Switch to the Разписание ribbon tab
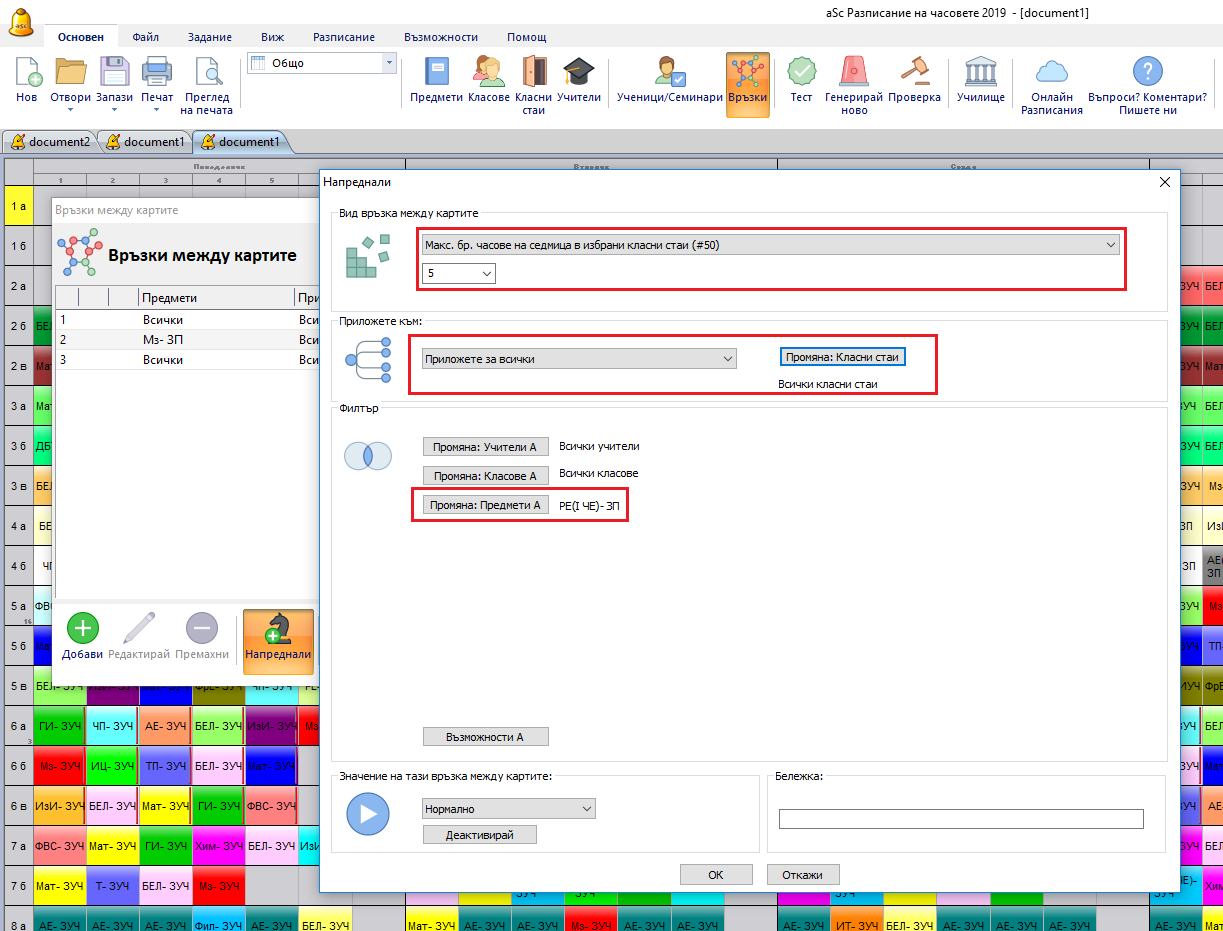The image size is (1223, 931). [343, 37]
